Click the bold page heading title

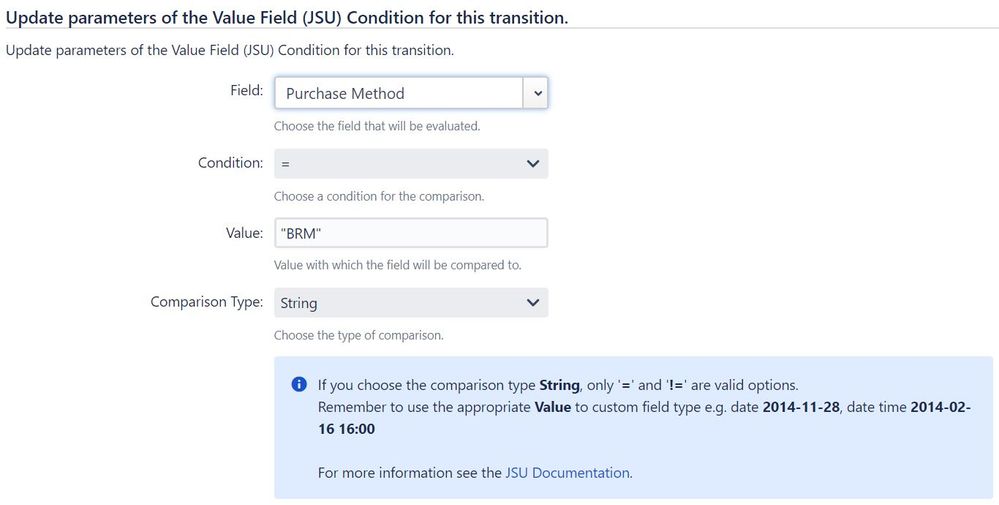[287, 17]
